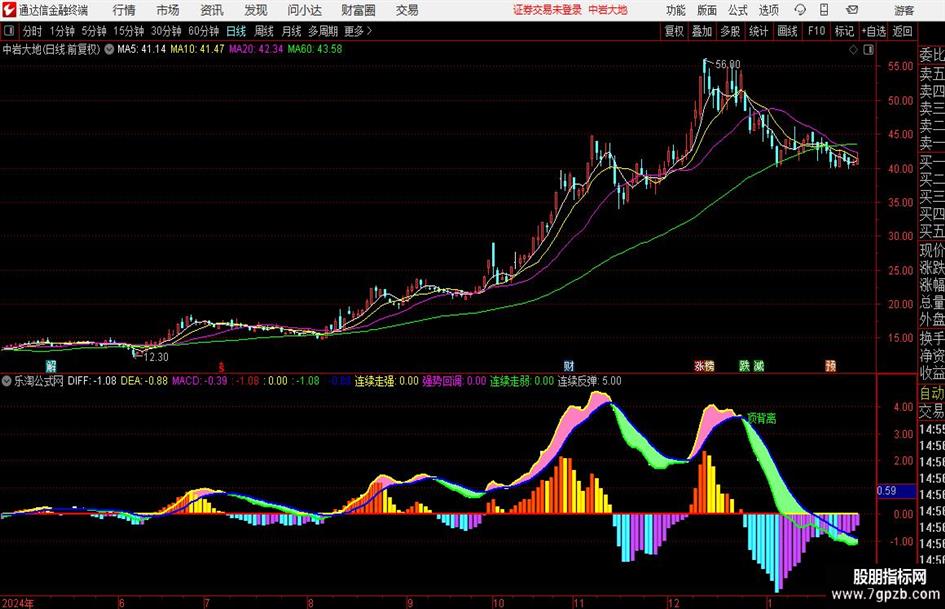Click the 涨榜 event marker
The image size is (945, 609).
704,365
